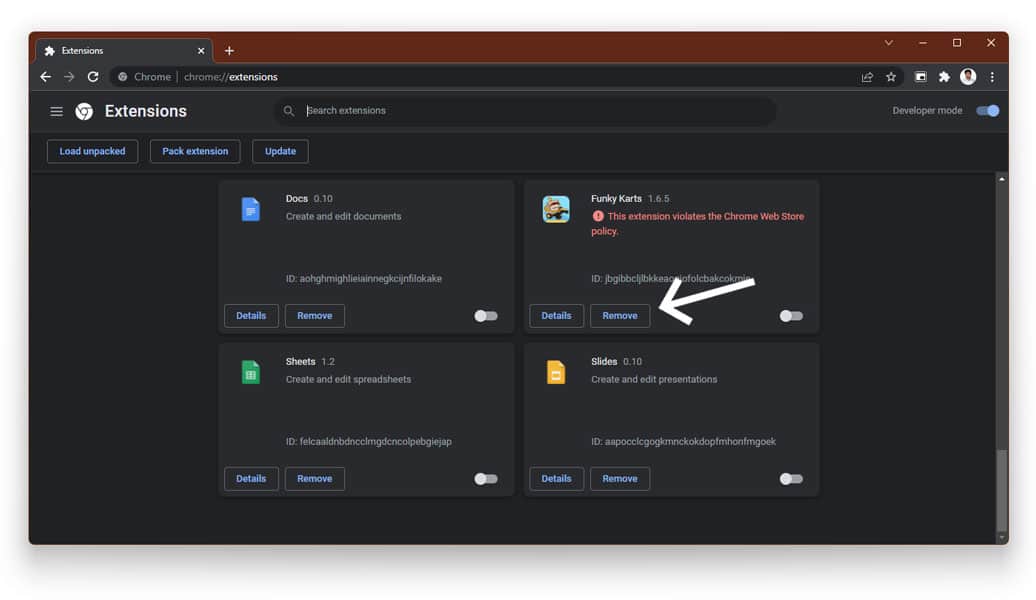This screenshot has height=600, width=1036.
Task: Remove the Slides extension
Action: (620, 479)
